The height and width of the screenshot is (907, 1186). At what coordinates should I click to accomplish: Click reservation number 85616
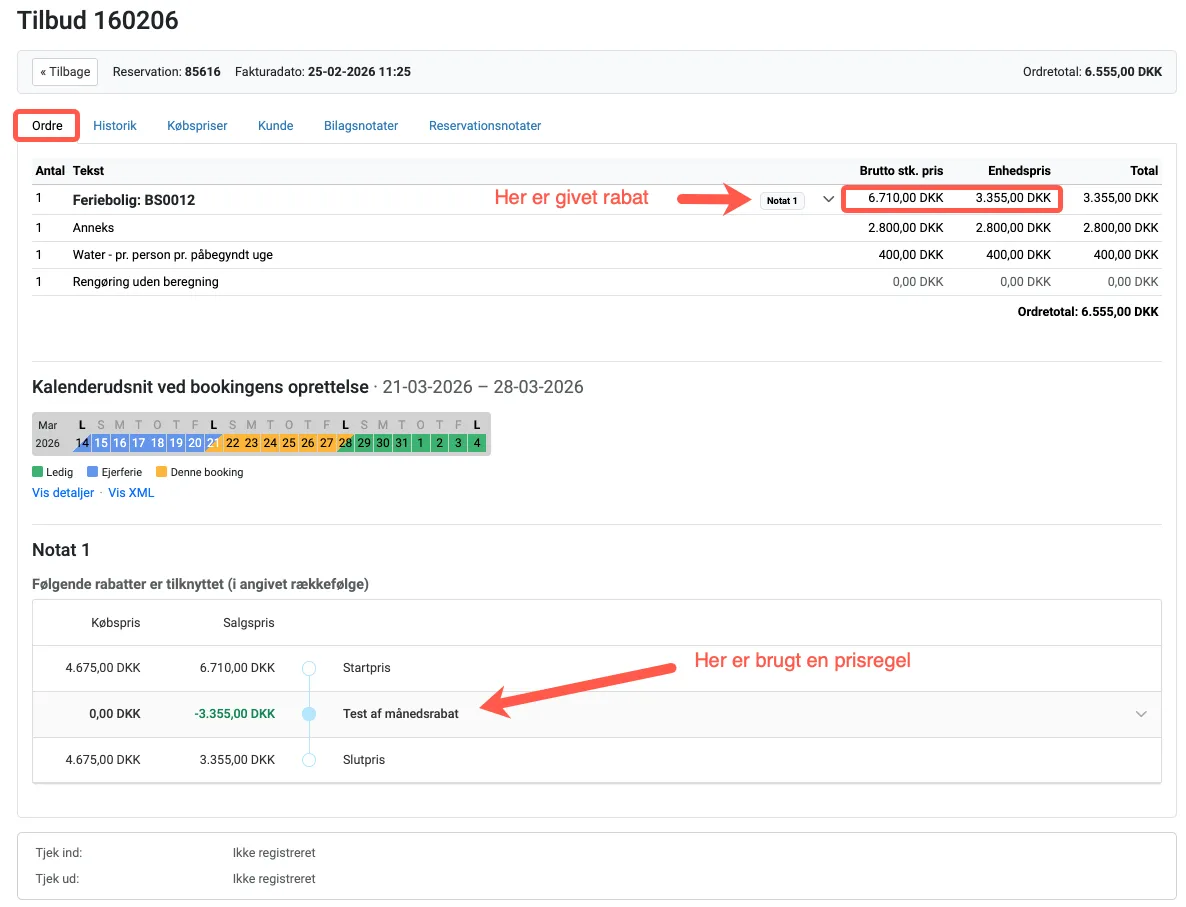(203, 72)
